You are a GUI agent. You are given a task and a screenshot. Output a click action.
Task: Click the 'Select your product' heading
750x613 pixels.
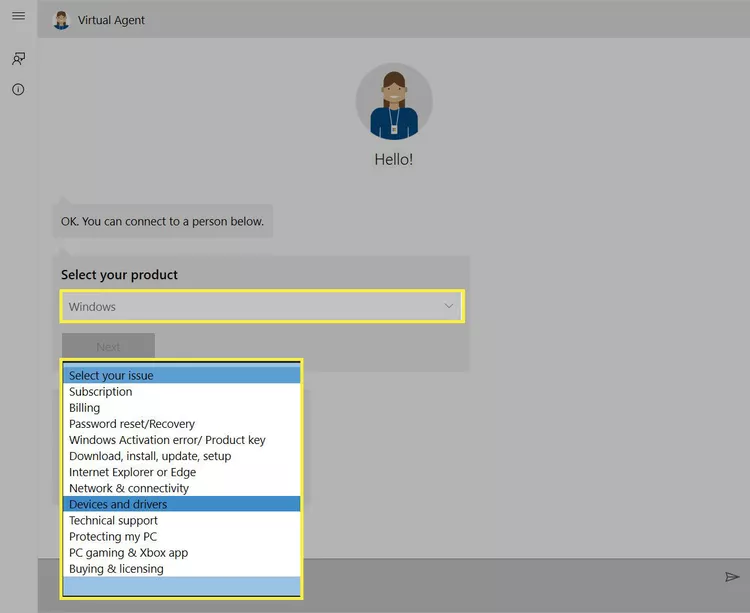click(x=119, y=274)
